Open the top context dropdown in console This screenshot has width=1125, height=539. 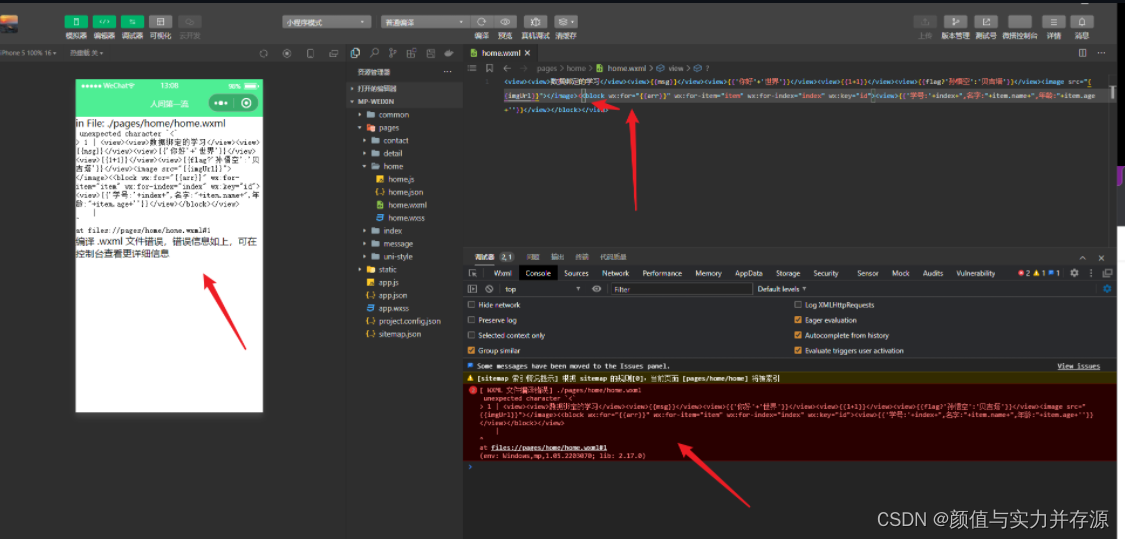[x=542, y=289]
